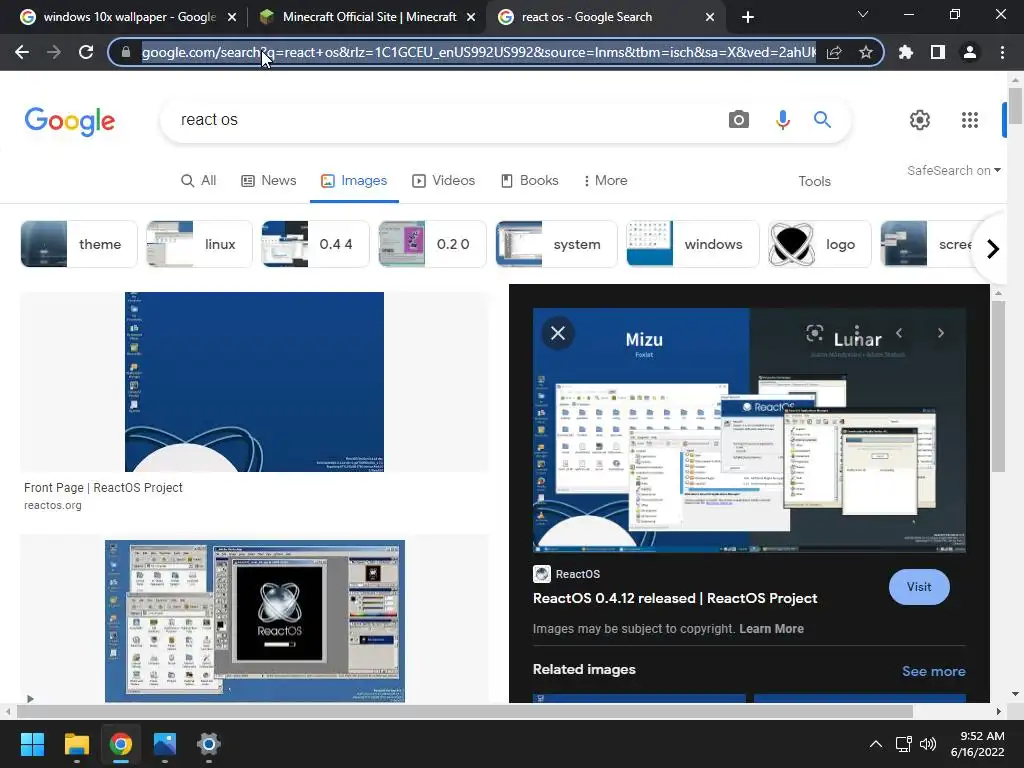Search by image camera icon
This screenshot has height=768, width=1024.
(x=739, y=120)
